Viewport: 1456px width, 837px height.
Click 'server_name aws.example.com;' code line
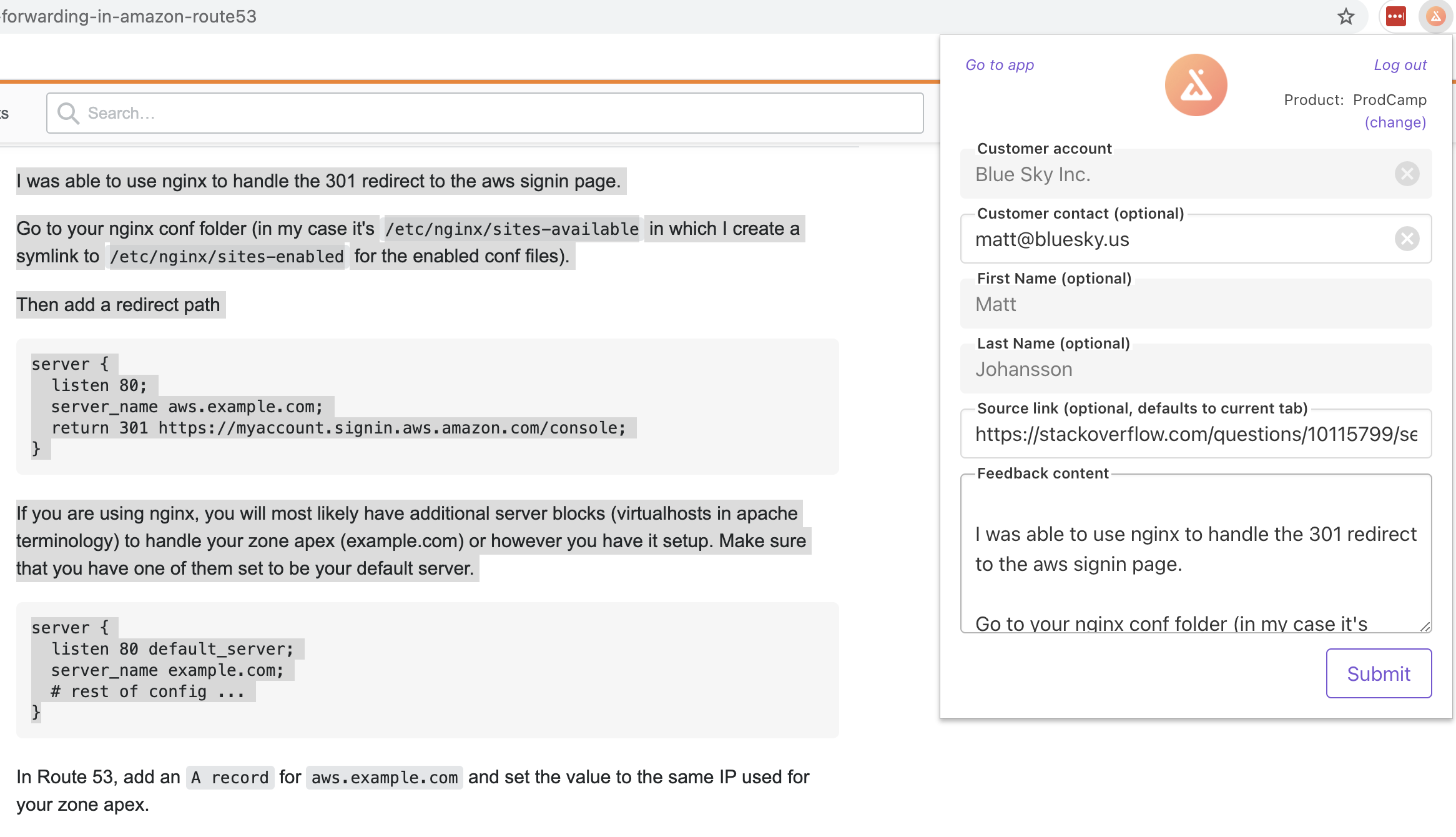[x=187, y=407]
